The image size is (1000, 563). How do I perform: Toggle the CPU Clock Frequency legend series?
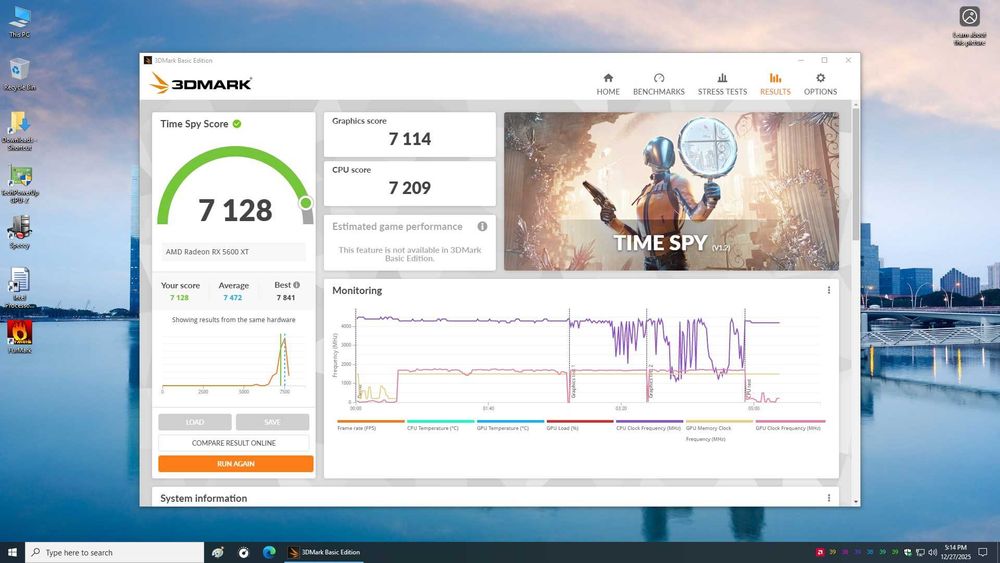(x=649, y=425)
